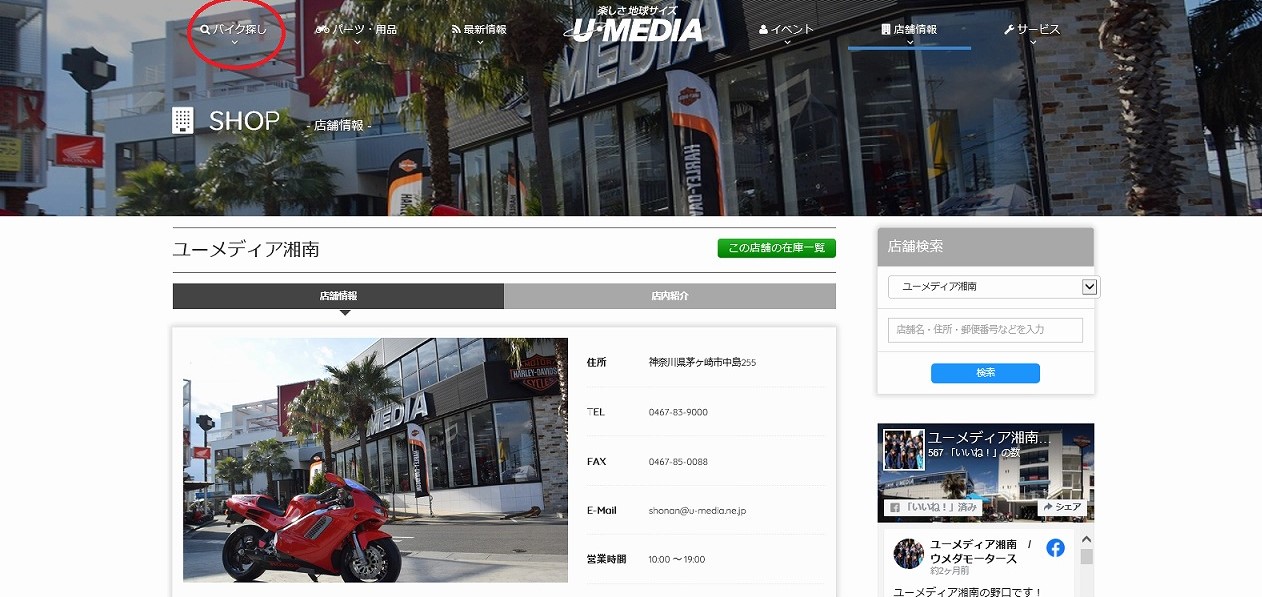Image resolution: width=1262 pixels, height=597 pixels.
Task: Click the shop name/address search field
Action: [985, 330]
